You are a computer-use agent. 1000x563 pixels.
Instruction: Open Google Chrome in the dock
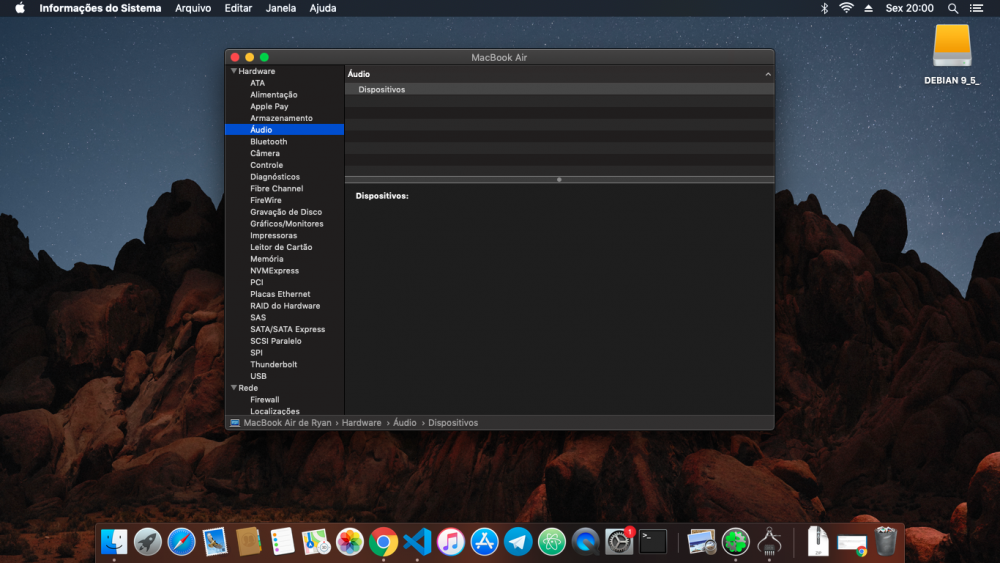[383, 542]
